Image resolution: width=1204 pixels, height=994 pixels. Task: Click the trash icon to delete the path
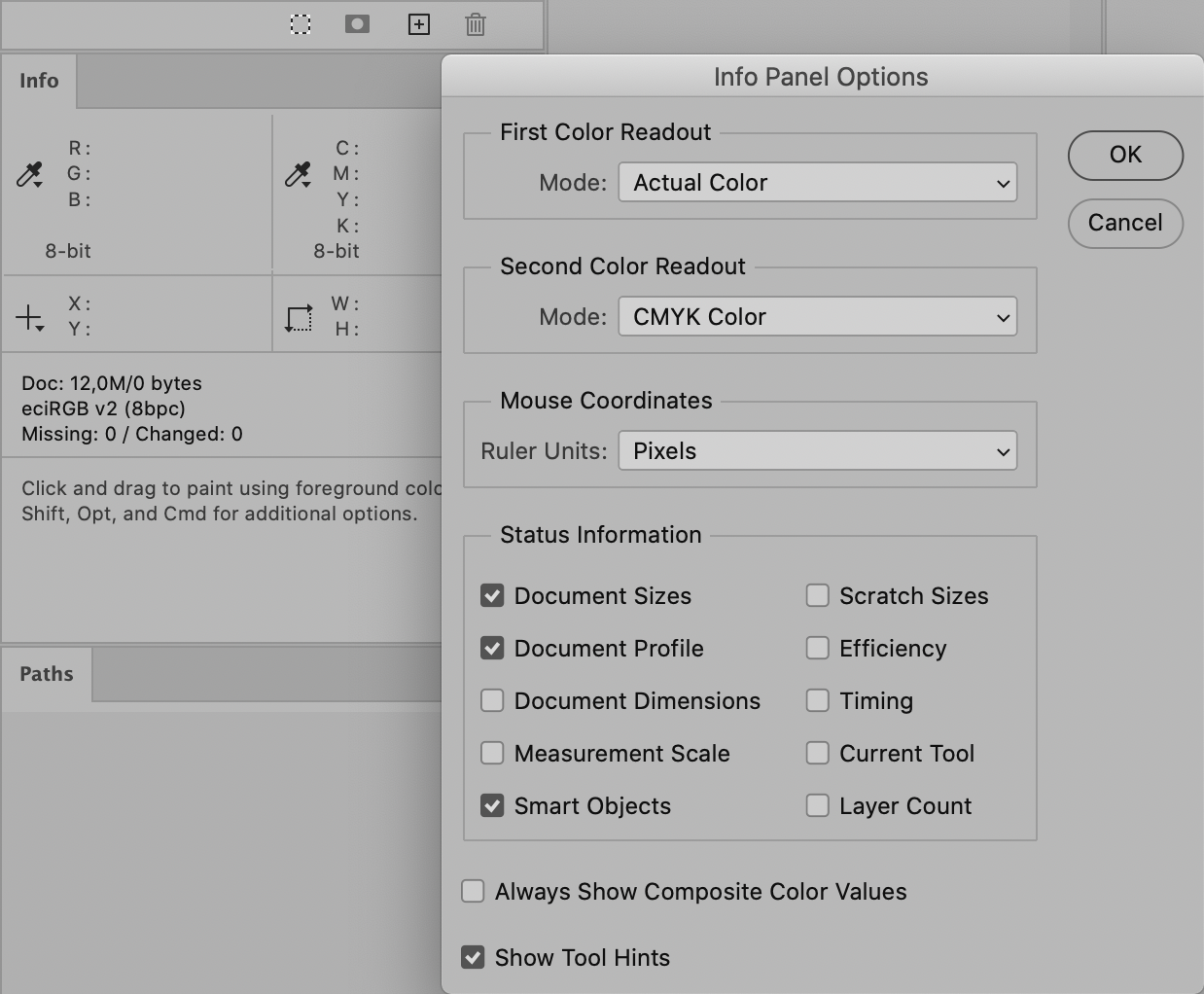[x=475, y=24]
